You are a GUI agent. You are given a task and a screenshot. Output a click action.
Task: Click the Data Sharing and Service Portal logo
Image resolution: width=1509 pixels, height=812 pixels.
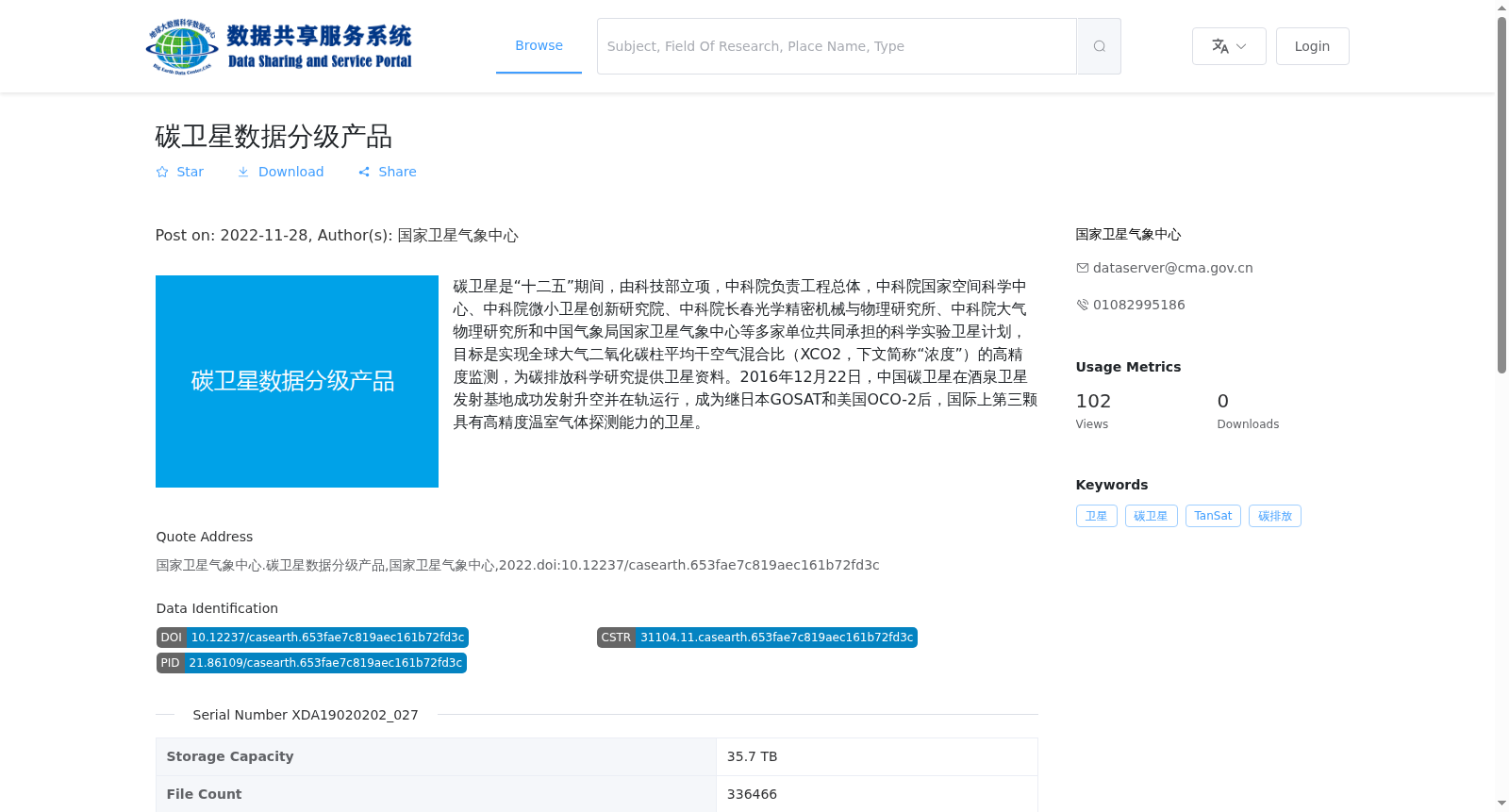[x=279, y=46]
